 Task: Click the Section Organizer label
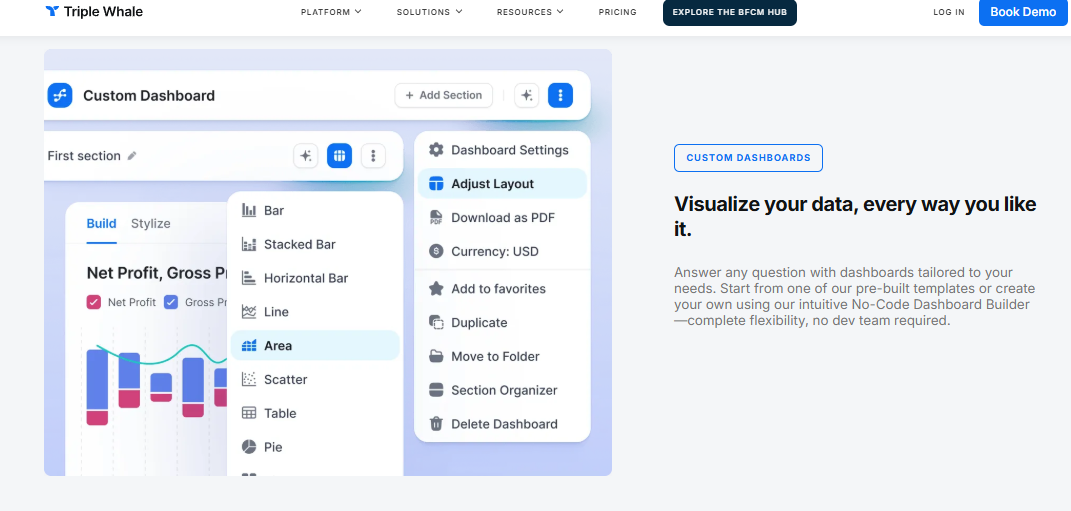504,390
